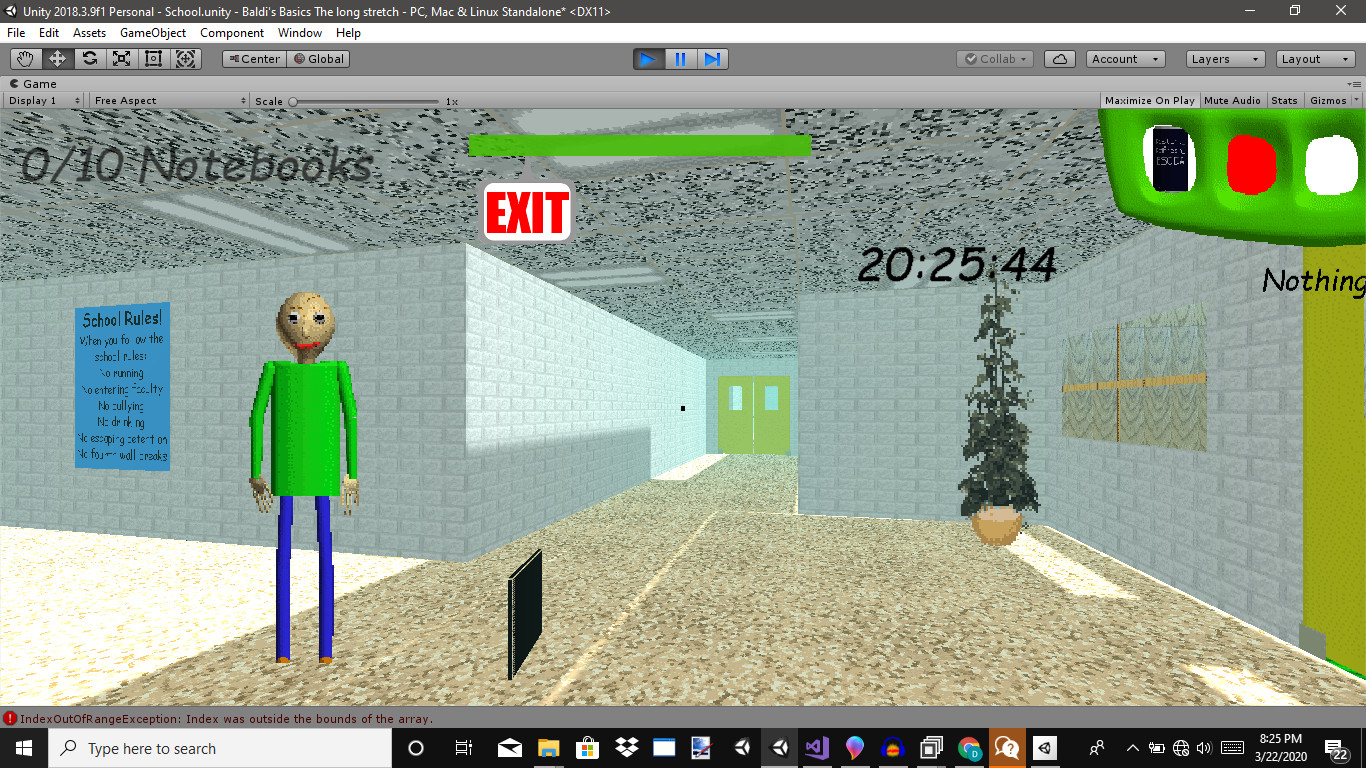Open the Action Center notifications
This screenshot has width=1366, height=768.
click(1337, 748)
